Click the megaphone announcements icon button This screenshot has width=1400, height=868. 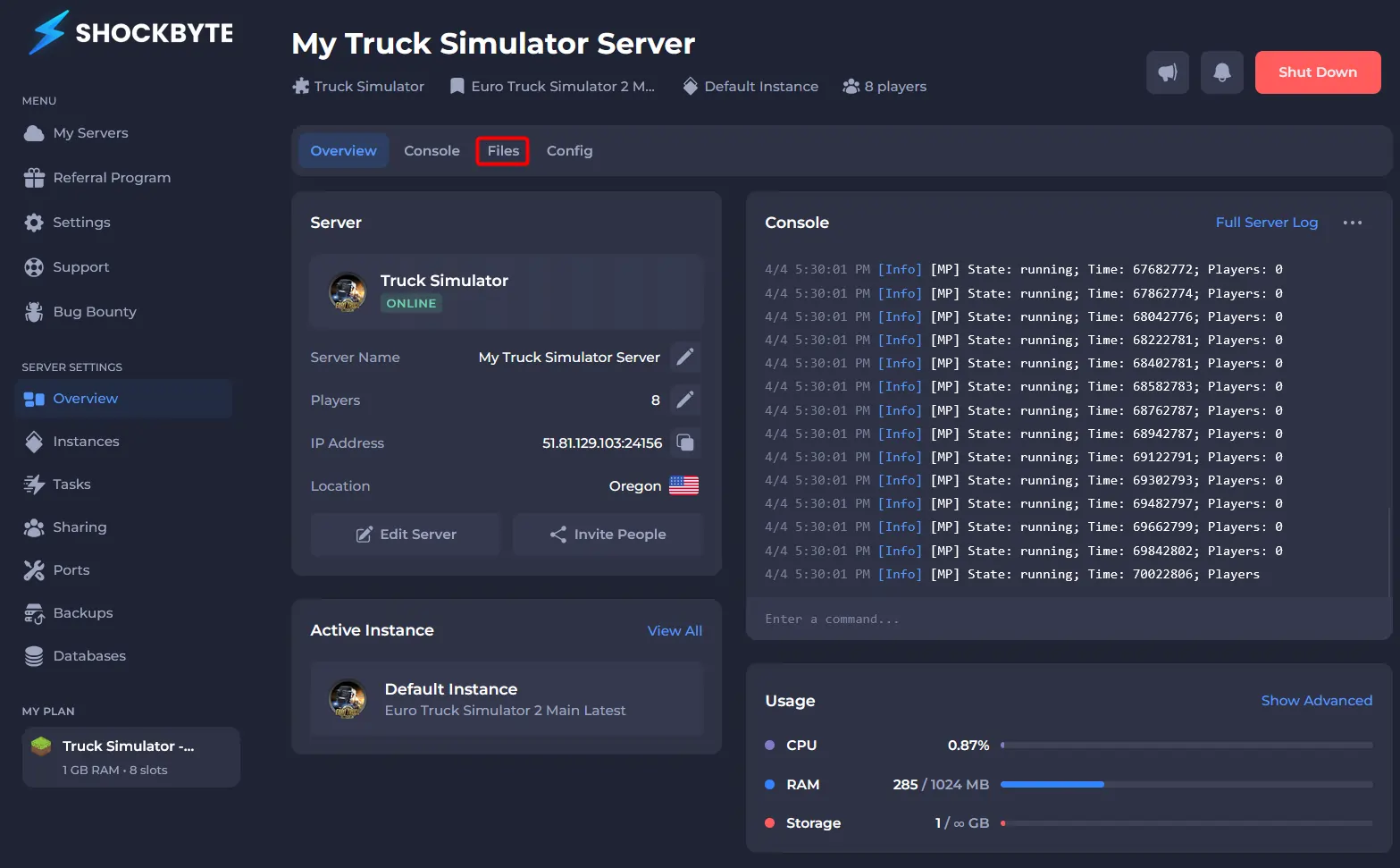coord(1168,72)
